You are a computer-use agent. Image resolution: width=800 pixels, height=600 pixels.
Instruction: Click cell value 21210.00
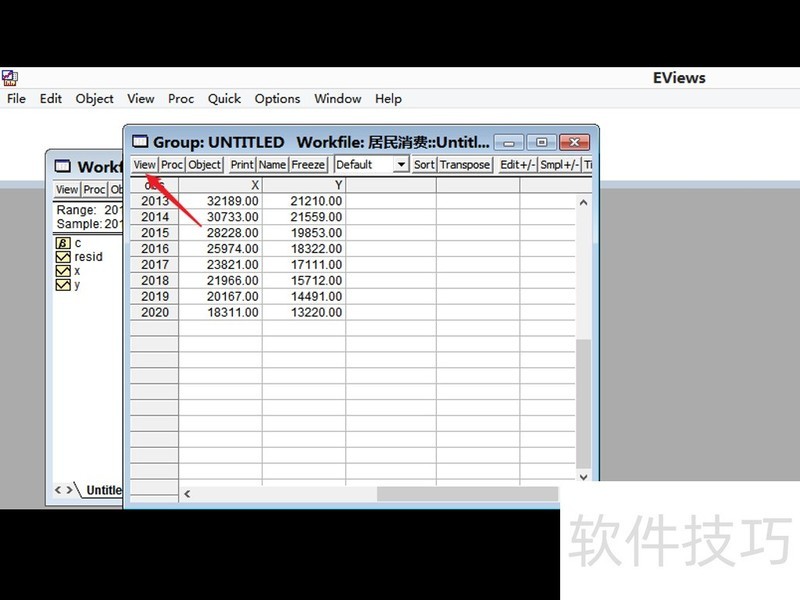tap(304, 201)
